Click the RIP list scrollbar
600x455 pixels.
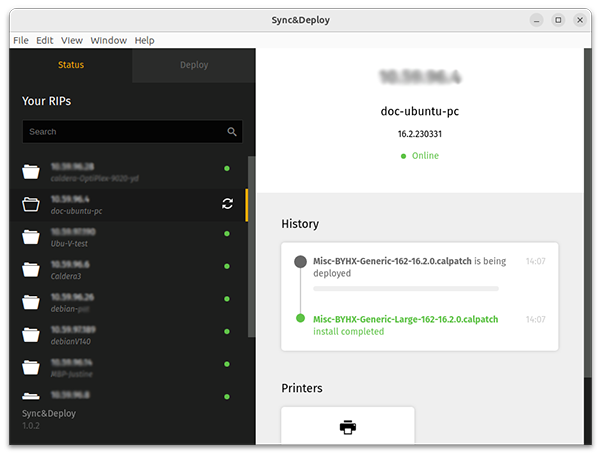pos(251,246)
